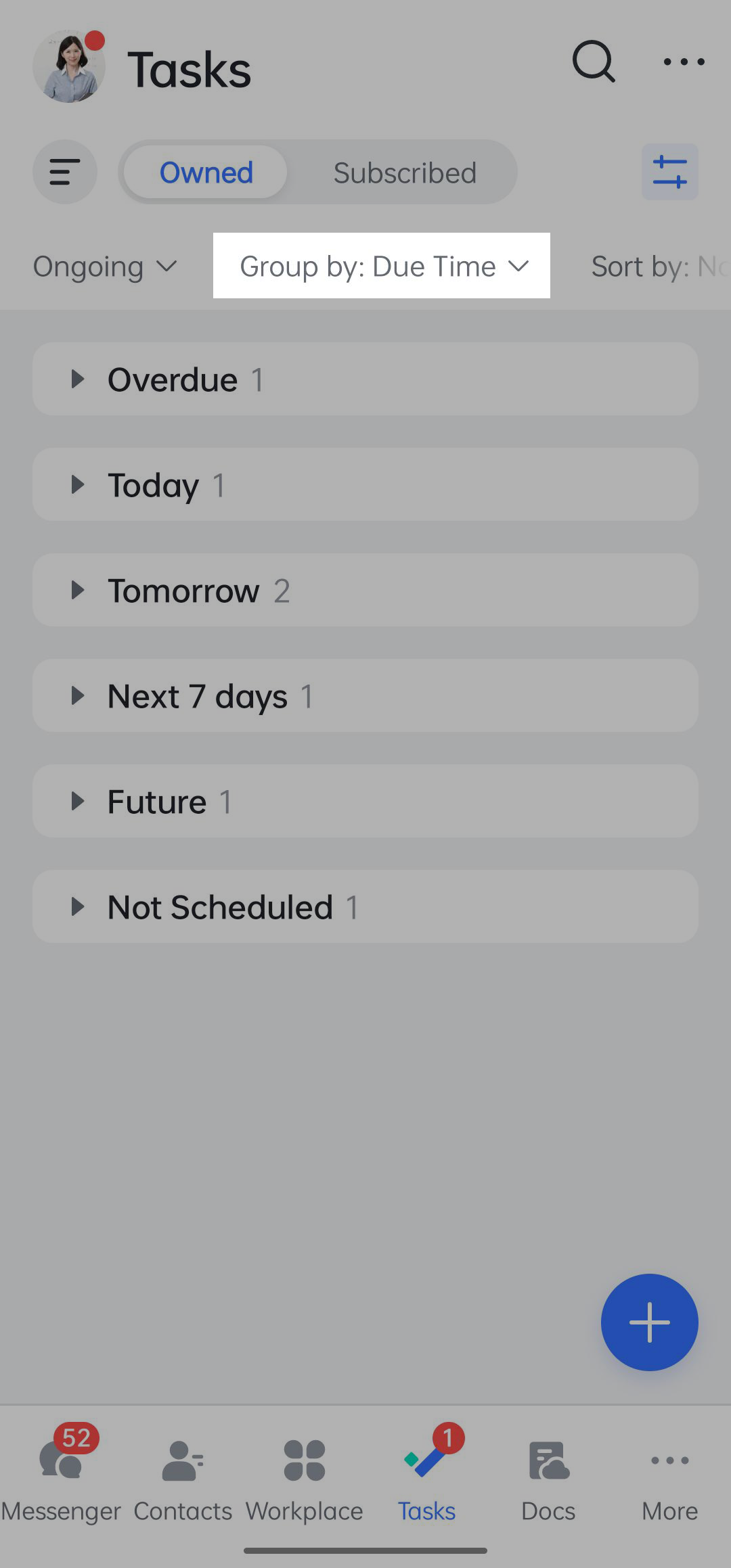Open the search magnifier icon
This screenshot has height=1568, width=731.
594,62
